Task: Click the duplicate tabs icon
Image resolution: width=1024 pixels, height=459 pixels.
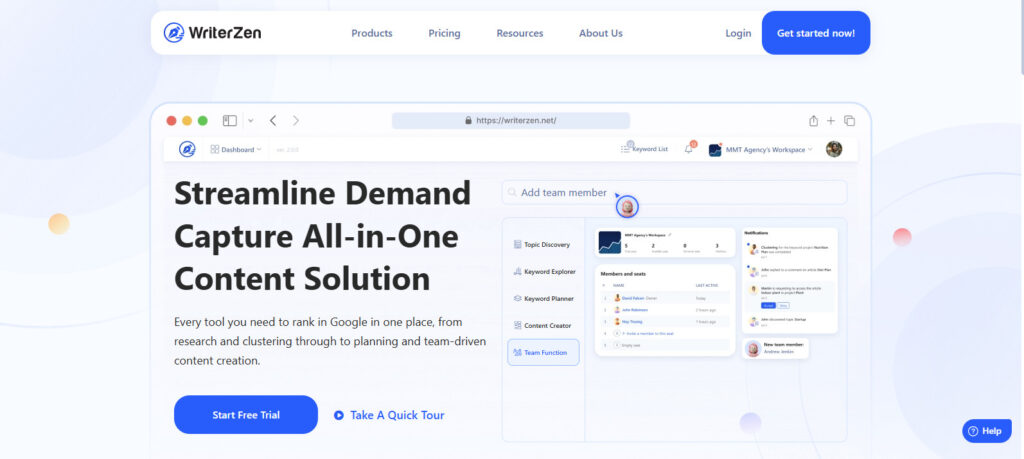Action: click(849, 121)
